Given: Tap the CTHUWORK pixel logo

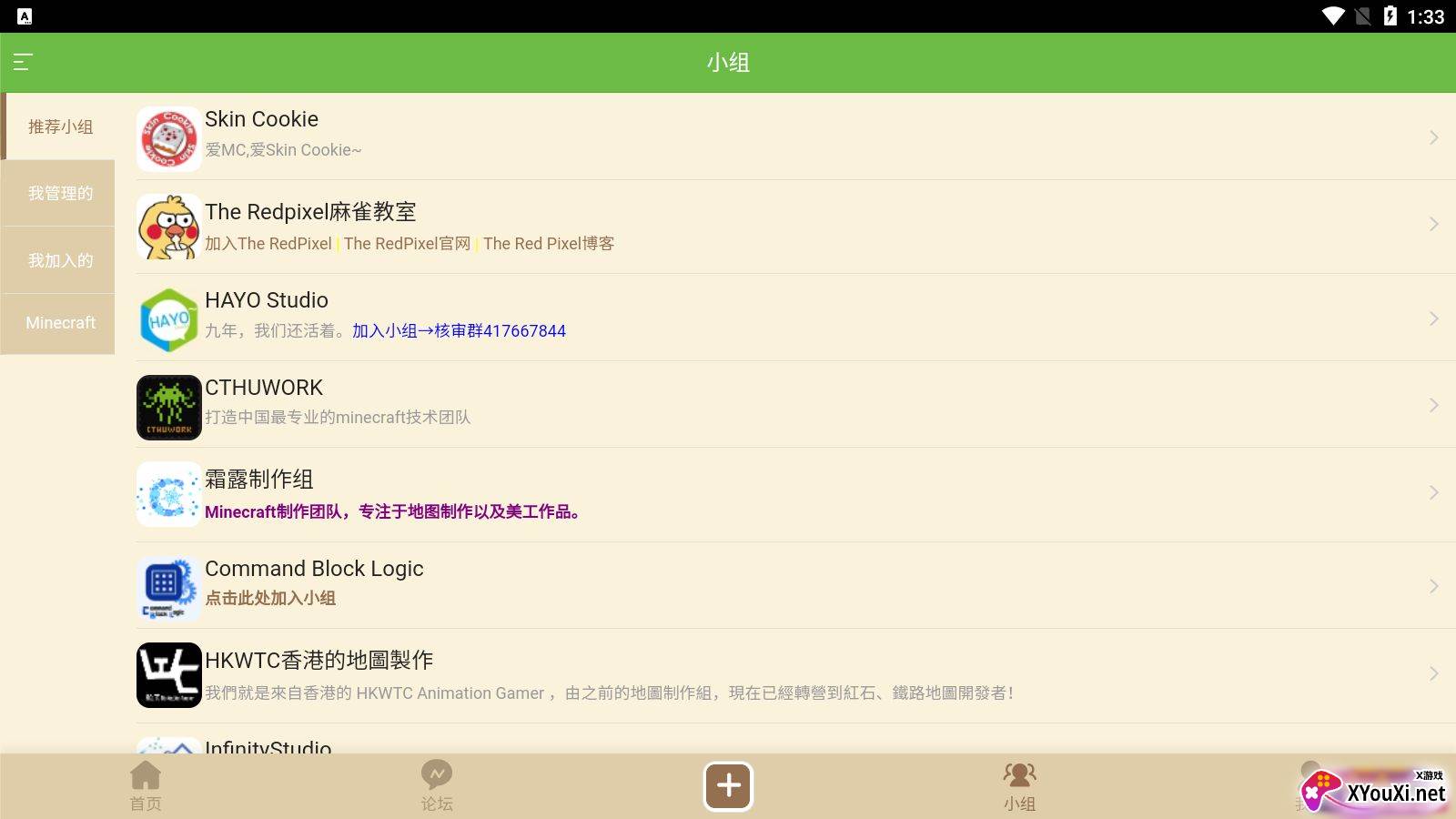Looking at the screenshot, I should coord(168,407).
